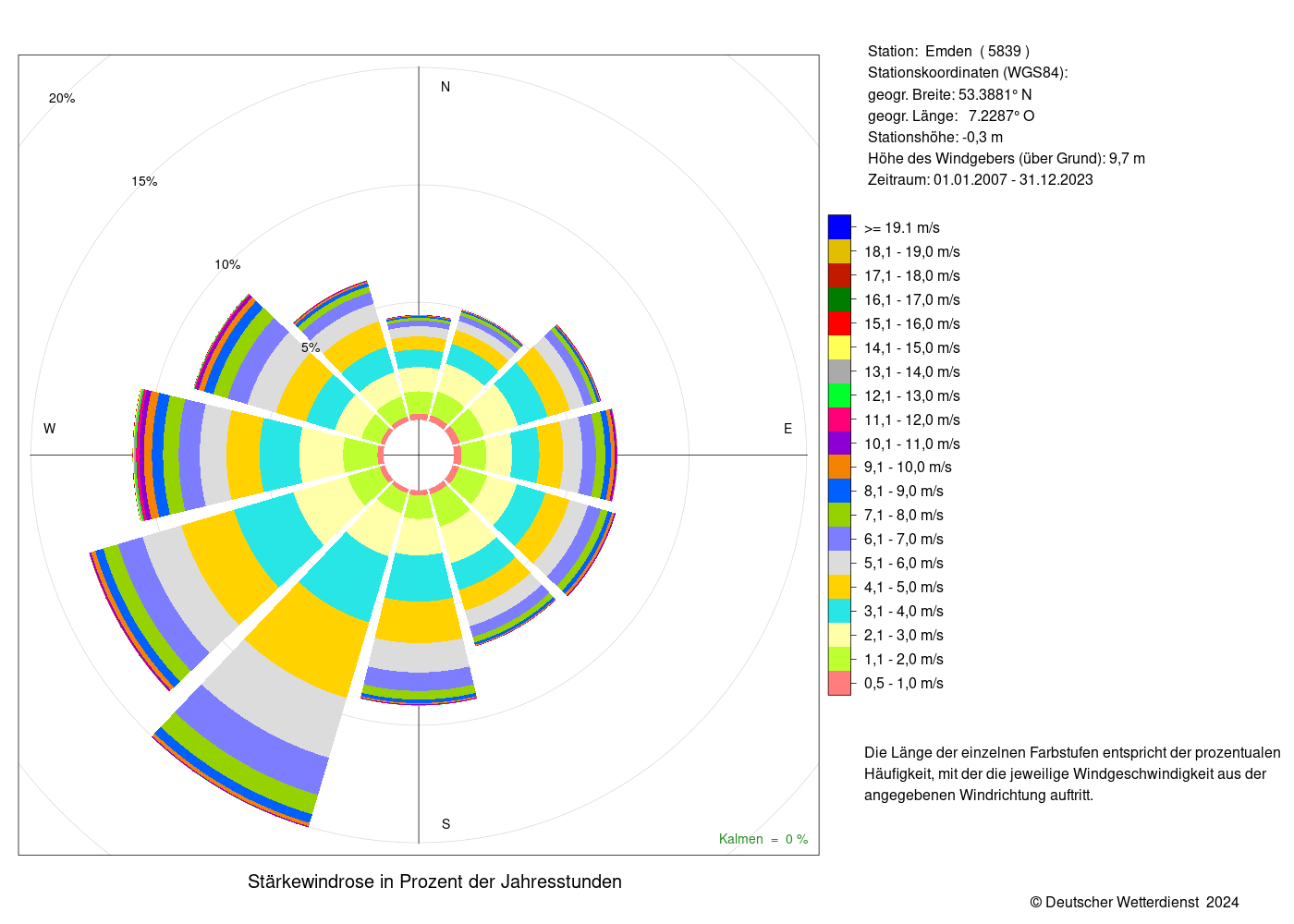Click the Station: Emden (5839) text

tap(948, 52)
